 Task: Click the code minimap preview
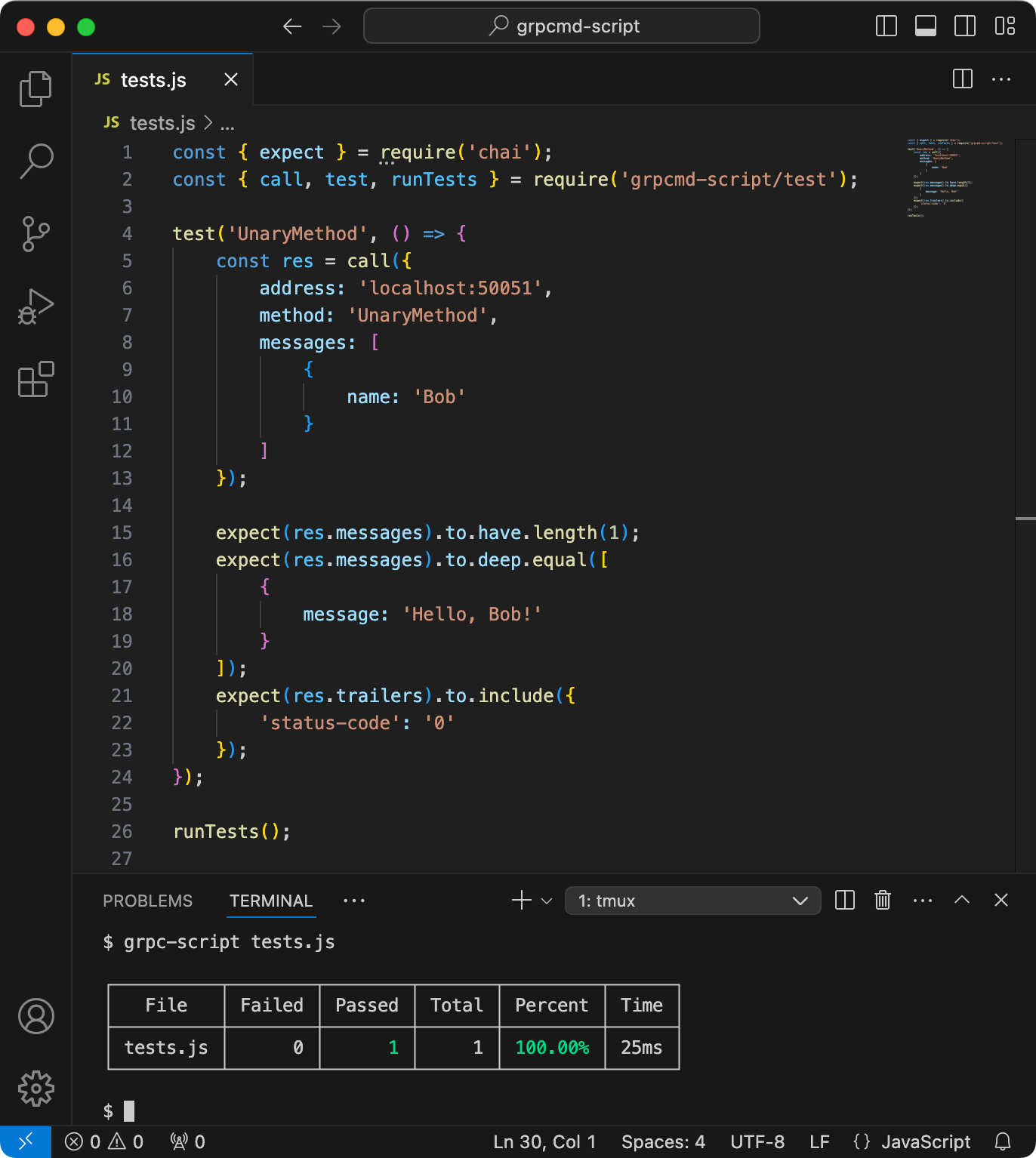click(x=954, y=178)
